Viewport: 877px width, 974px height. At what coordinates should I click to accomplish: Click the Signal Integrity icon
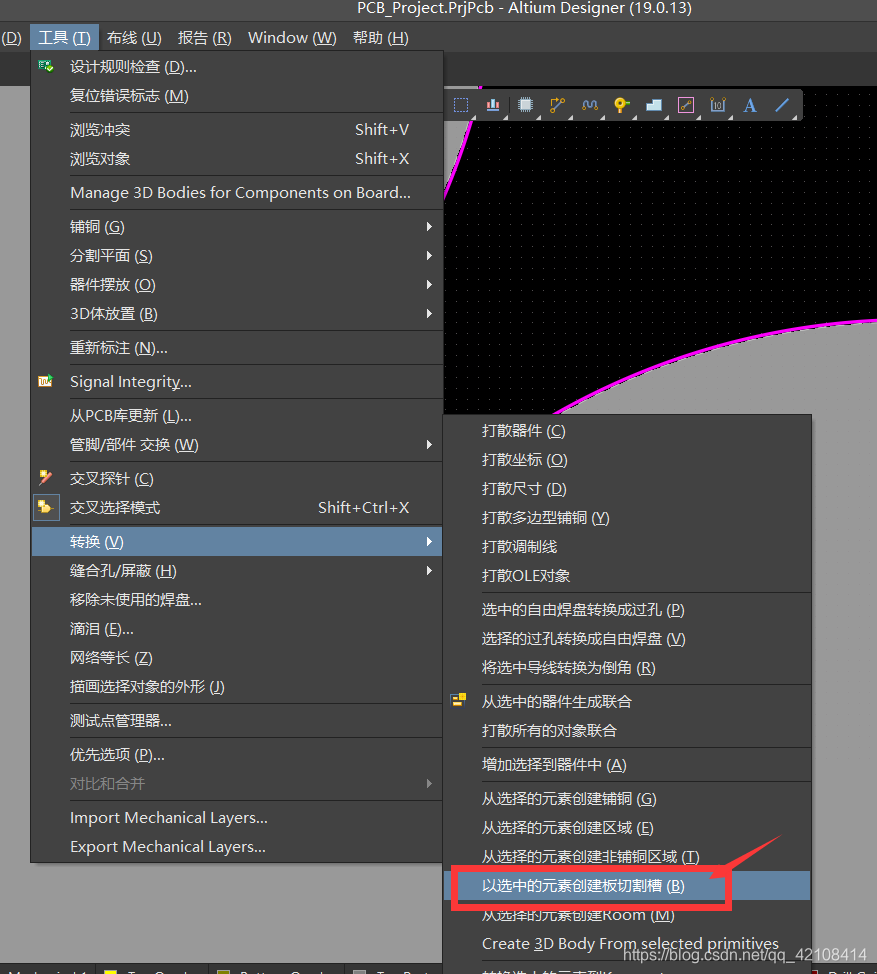click(x=46, y=381)
